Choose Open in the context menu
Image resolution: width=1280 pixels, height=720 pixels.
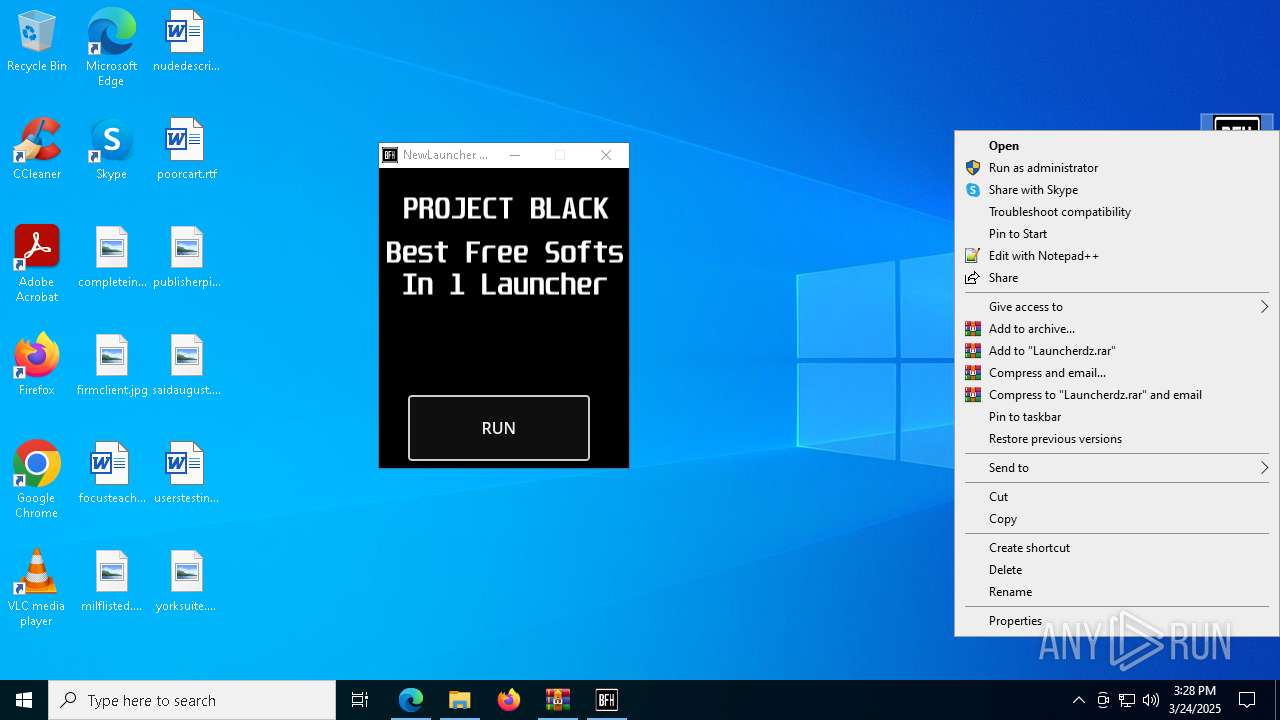point(1117,146)
